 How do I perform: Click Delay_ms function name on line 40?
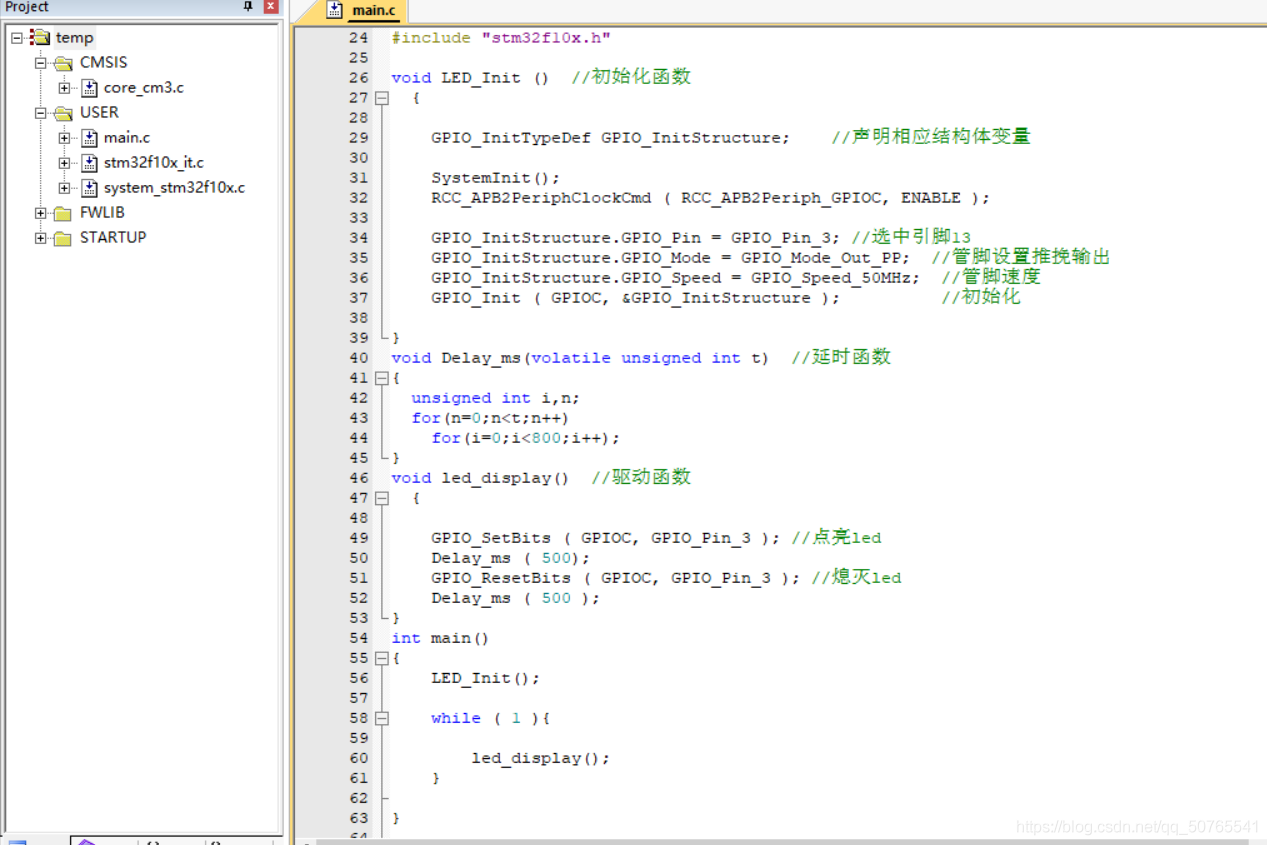coord(481,358)
